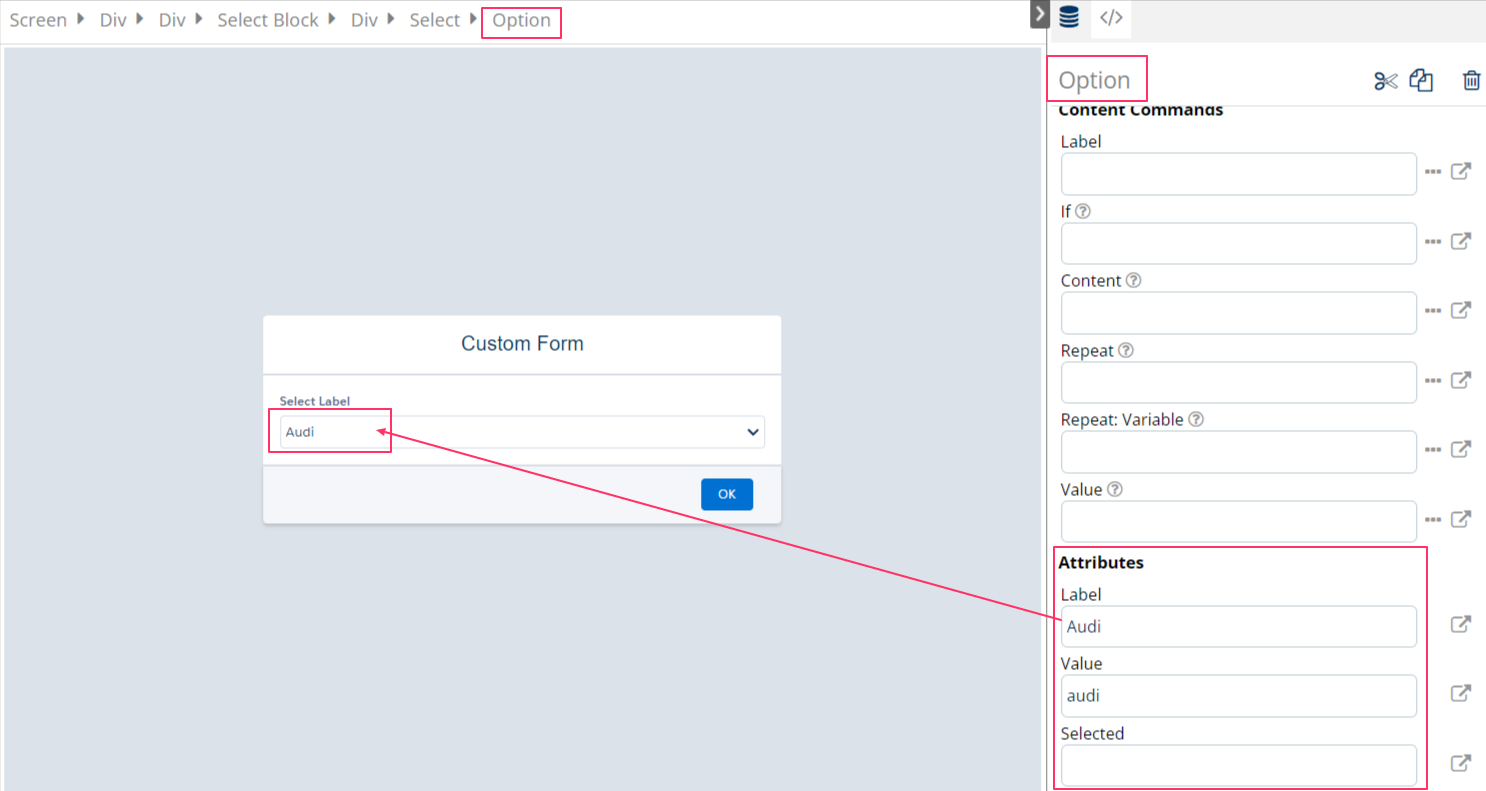Click the Attributes Label field containing Audi
This screenshot has width=1486, height=791.
(1238, 627)
